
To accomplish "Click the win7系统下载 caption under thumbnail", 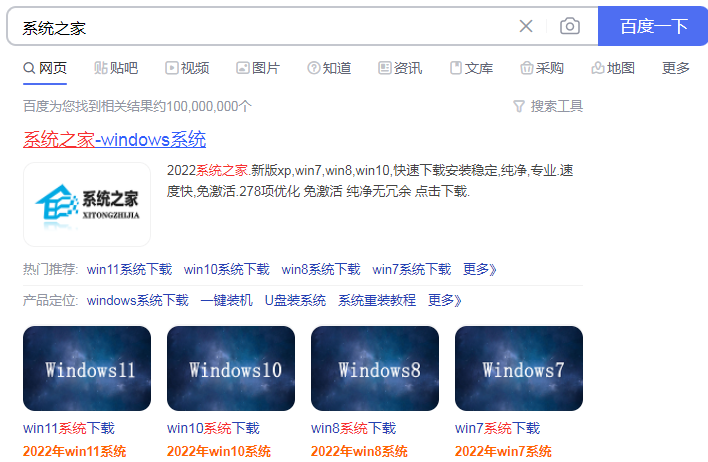I will [497, 428].
